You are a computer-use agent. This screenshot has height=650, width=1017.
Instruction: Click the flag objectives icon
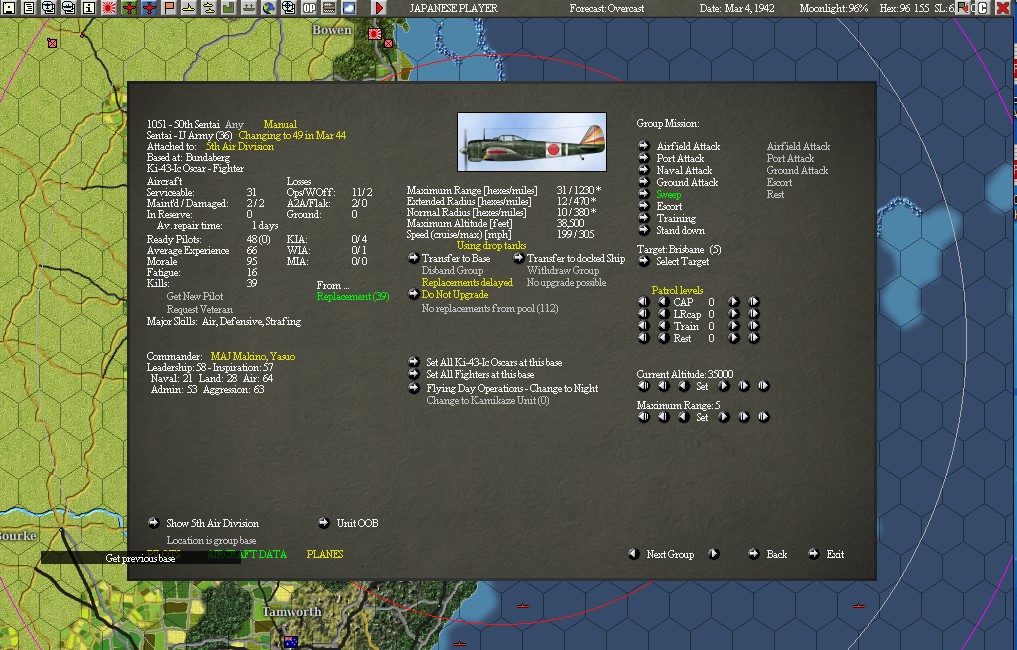click(x=168, y=7)
